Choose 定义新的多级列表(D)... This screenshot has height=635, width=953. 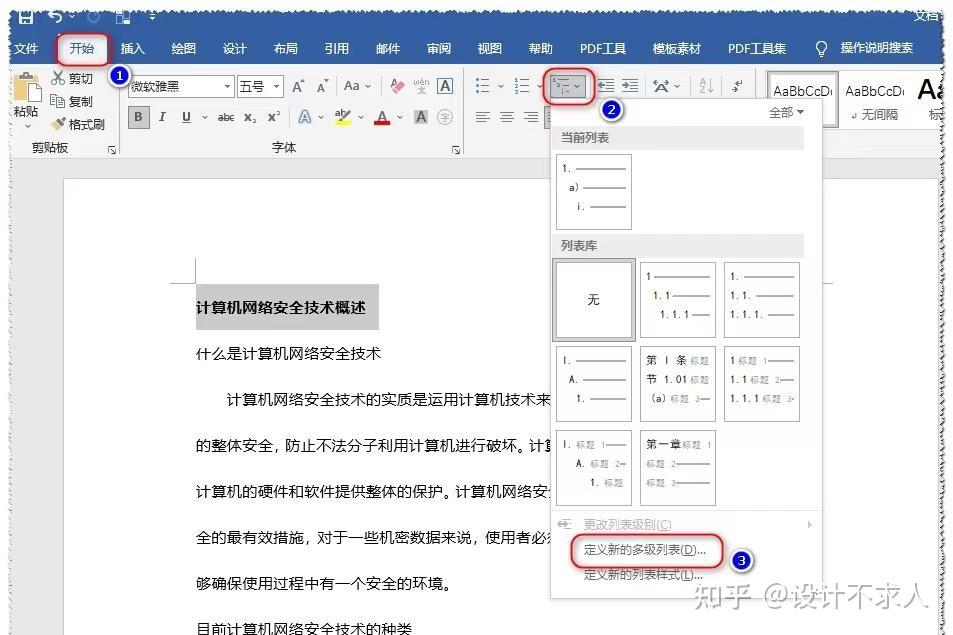coord(644,550)
